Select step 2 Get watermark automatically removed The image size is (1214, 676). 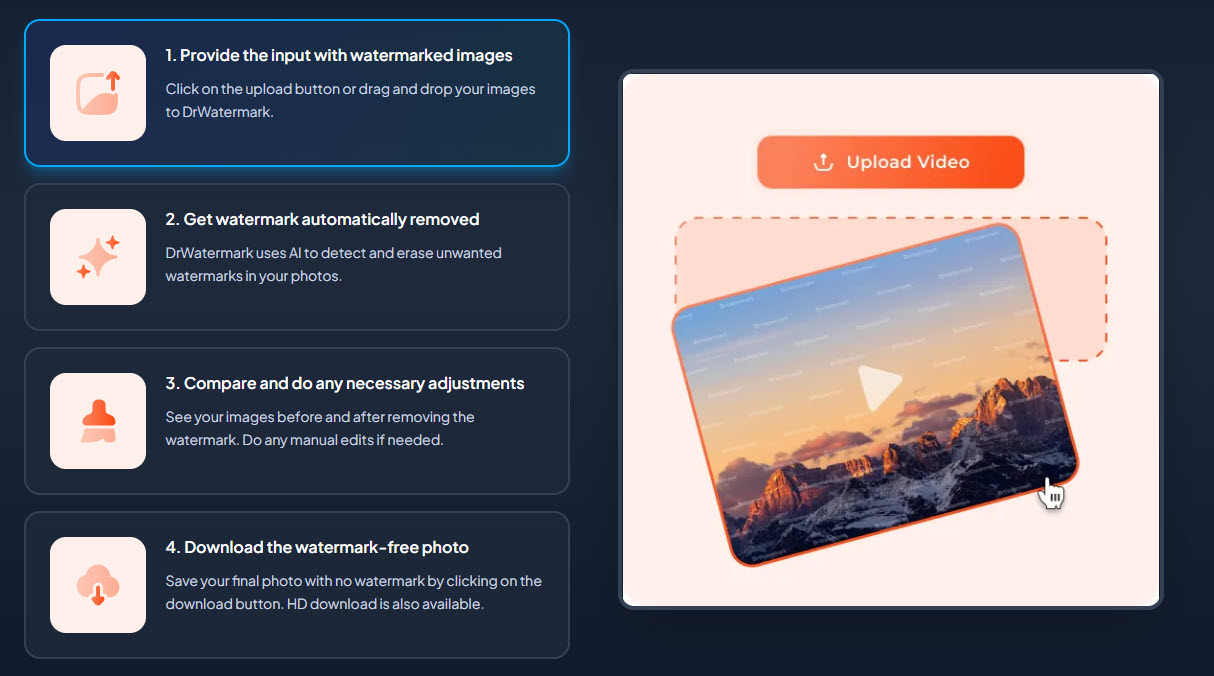tap(297, 257)
